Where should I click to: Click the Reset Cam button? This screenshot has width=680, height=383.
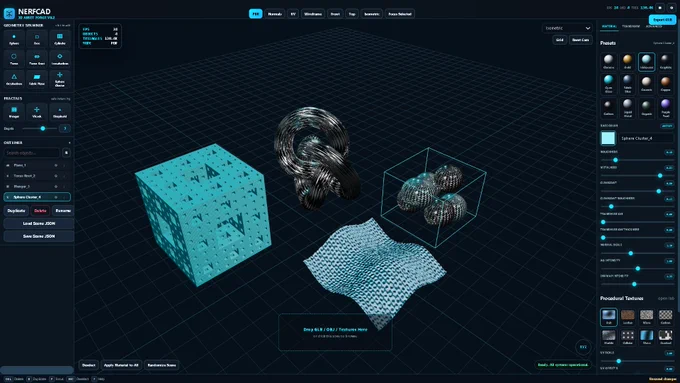click(581, 40)
